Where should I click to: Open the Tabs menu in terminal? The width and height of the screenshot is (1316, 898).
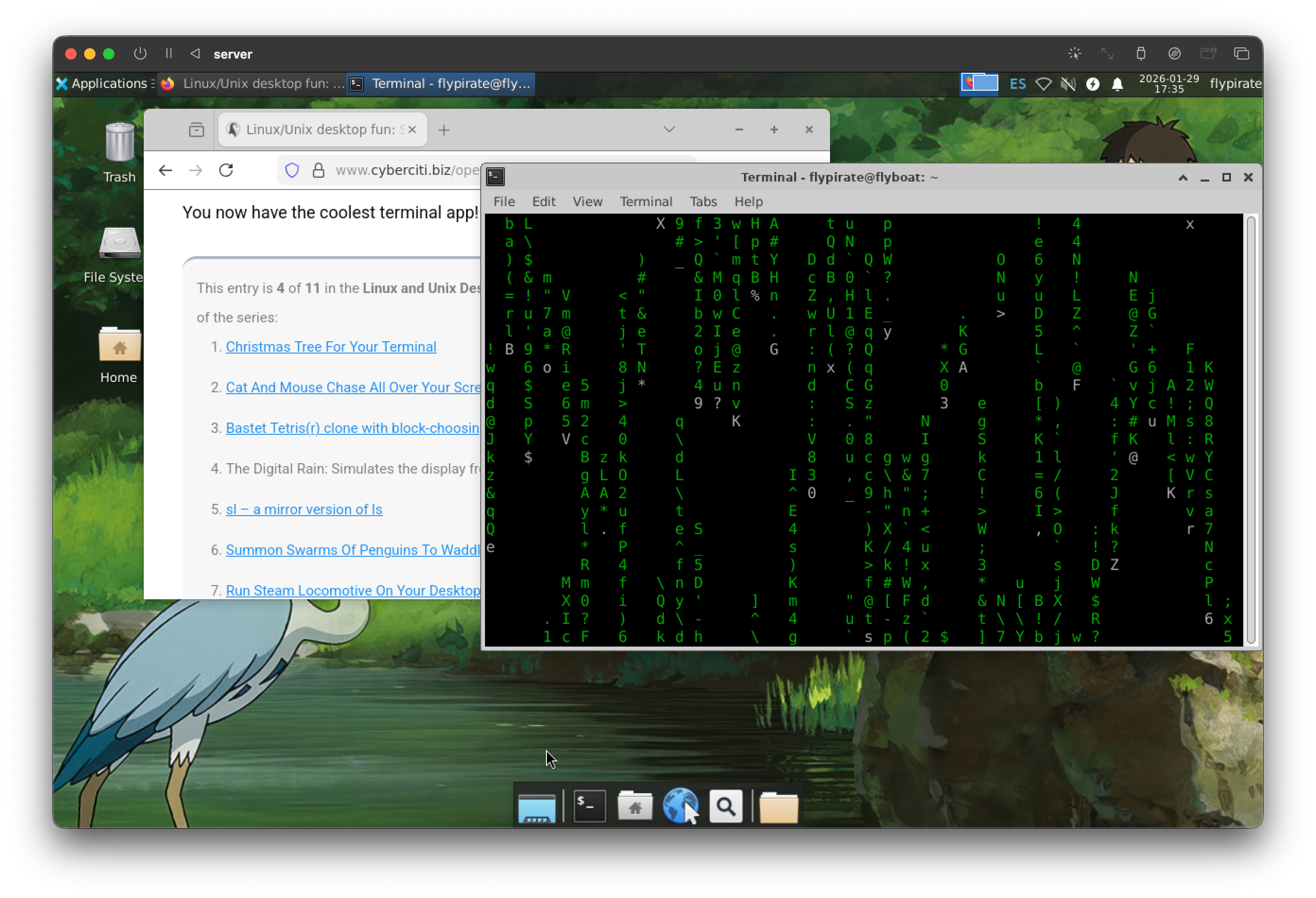coord(703,201)
